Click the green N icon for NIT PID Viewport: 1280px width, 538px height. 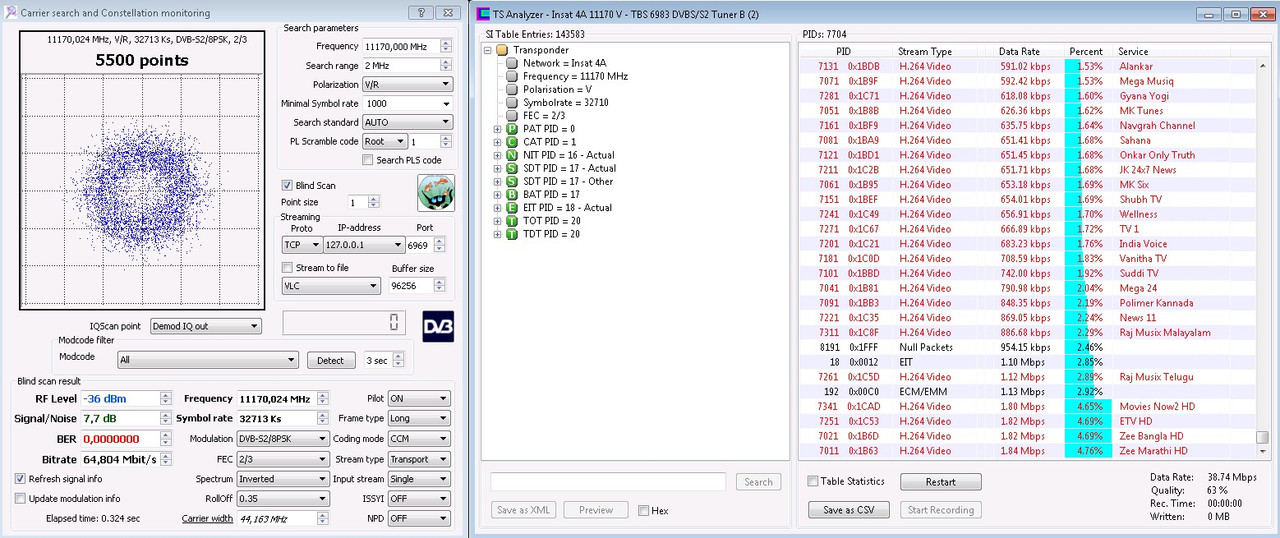tap(512, 155)
